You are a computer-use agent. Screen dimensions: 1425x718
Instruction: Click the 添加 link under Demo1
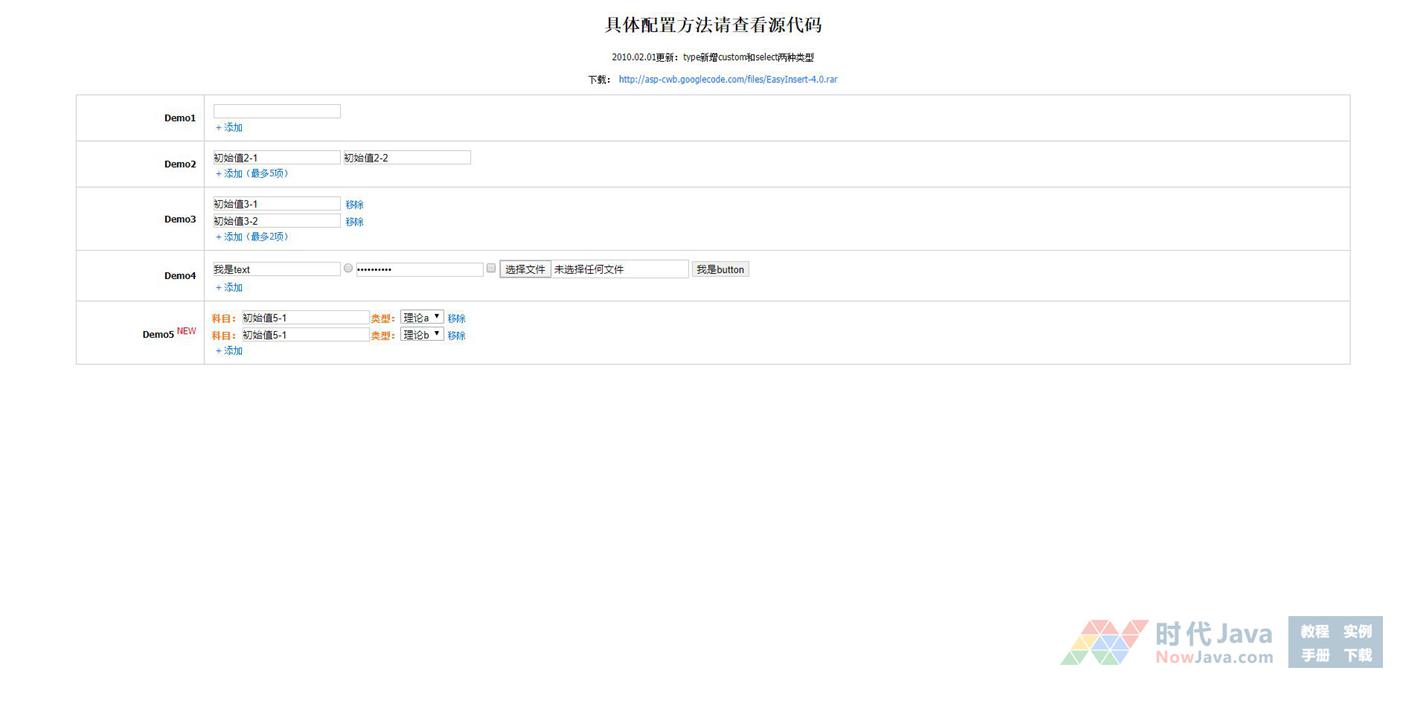[229, 128]
